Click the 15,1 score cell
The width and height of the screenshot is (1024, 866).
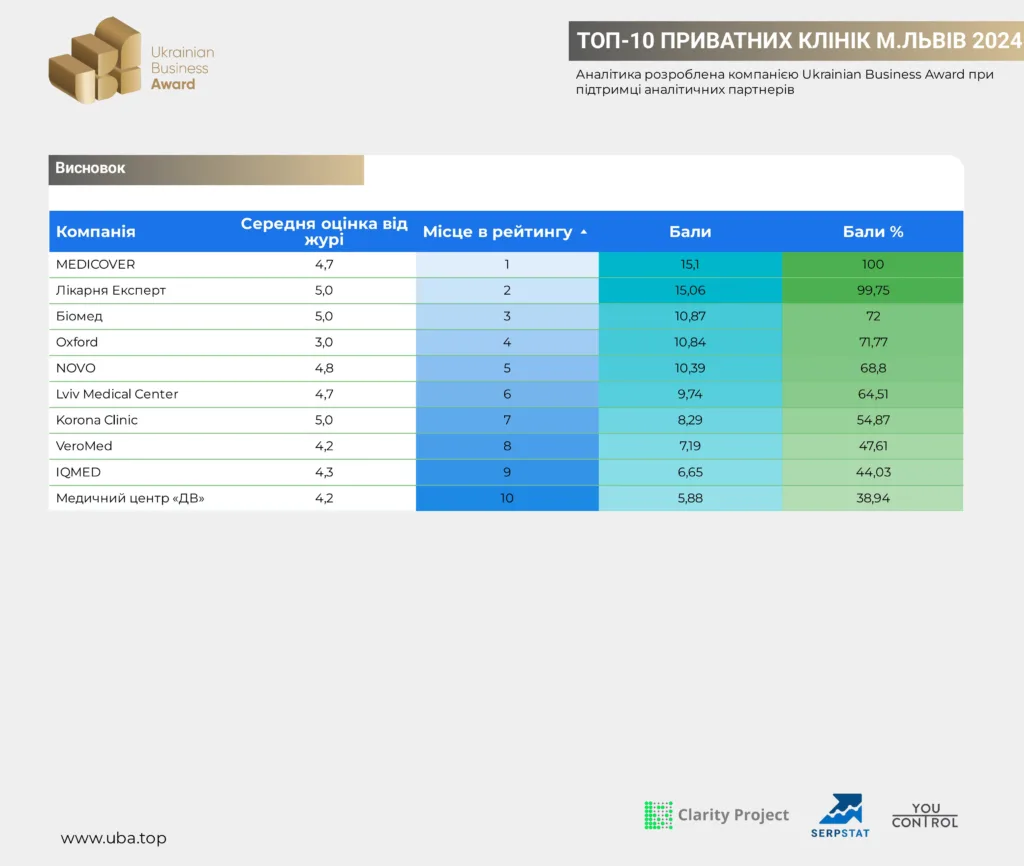tap(690, 265)
